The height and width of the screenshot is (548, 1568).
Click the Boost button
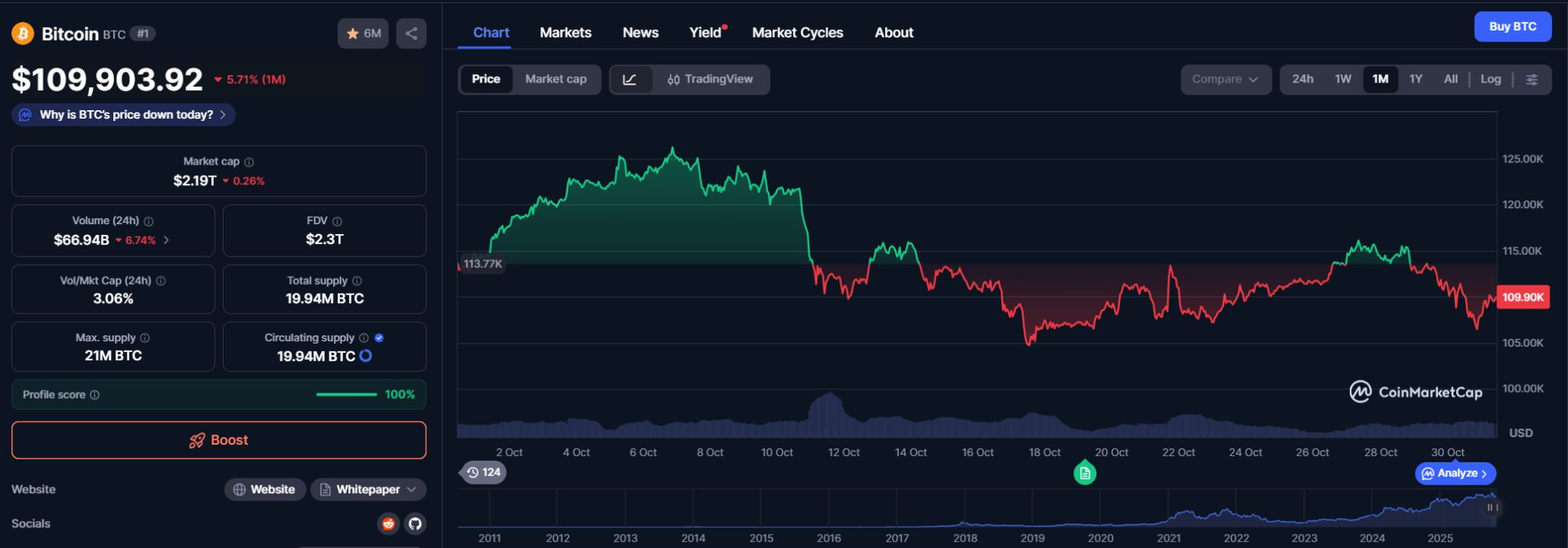coord(219,440)
